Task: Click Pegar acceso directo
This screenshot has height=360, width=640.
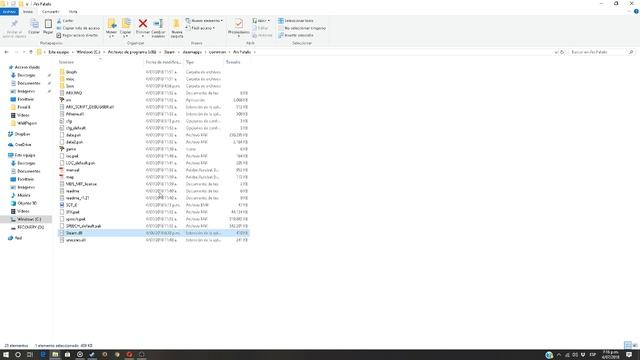Action: (x=78, y=36)
